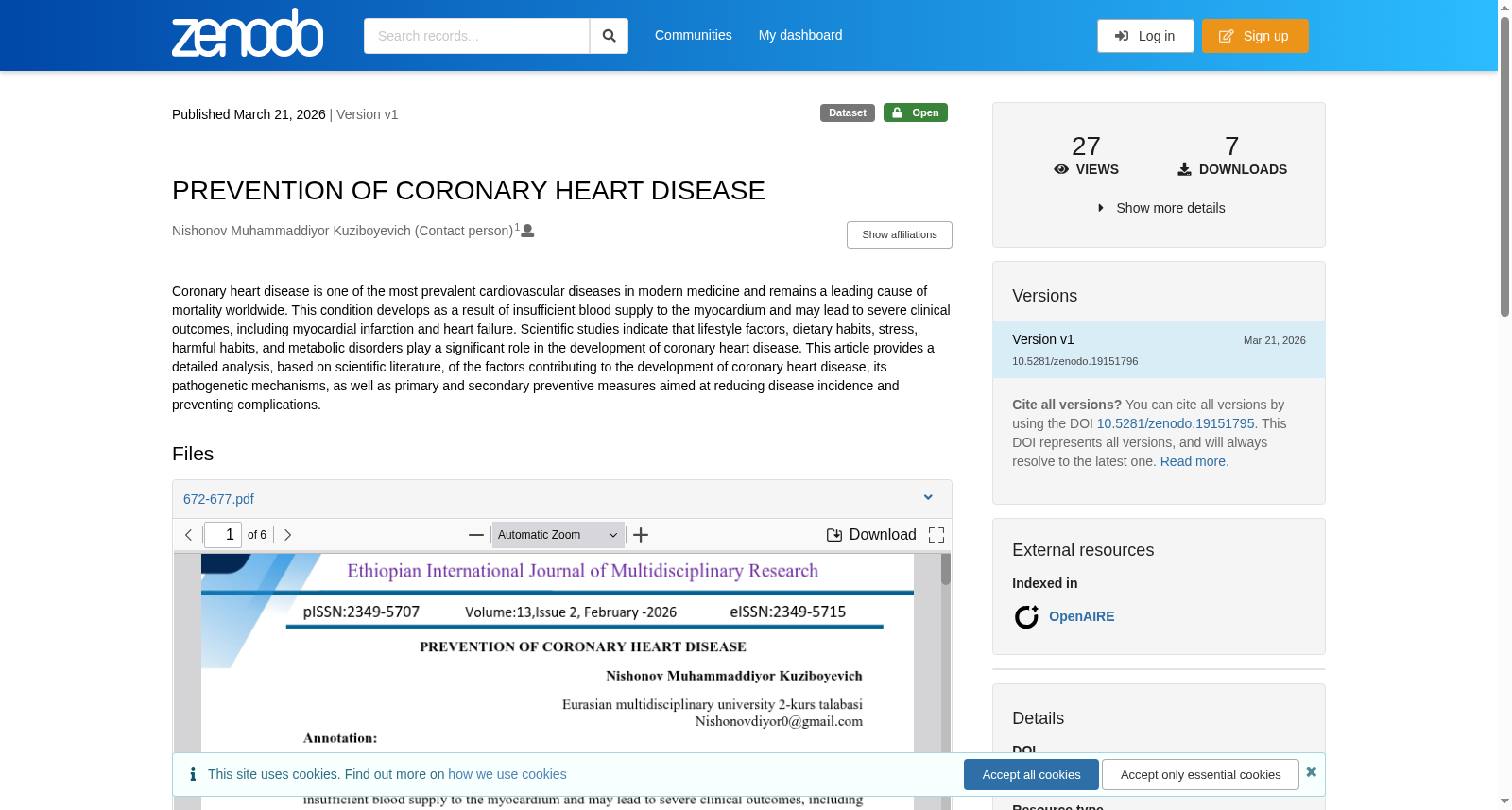This screenshot has width=1512, height=810.
Task: Click the Sign up button
Action: [x=1255, y=36]
